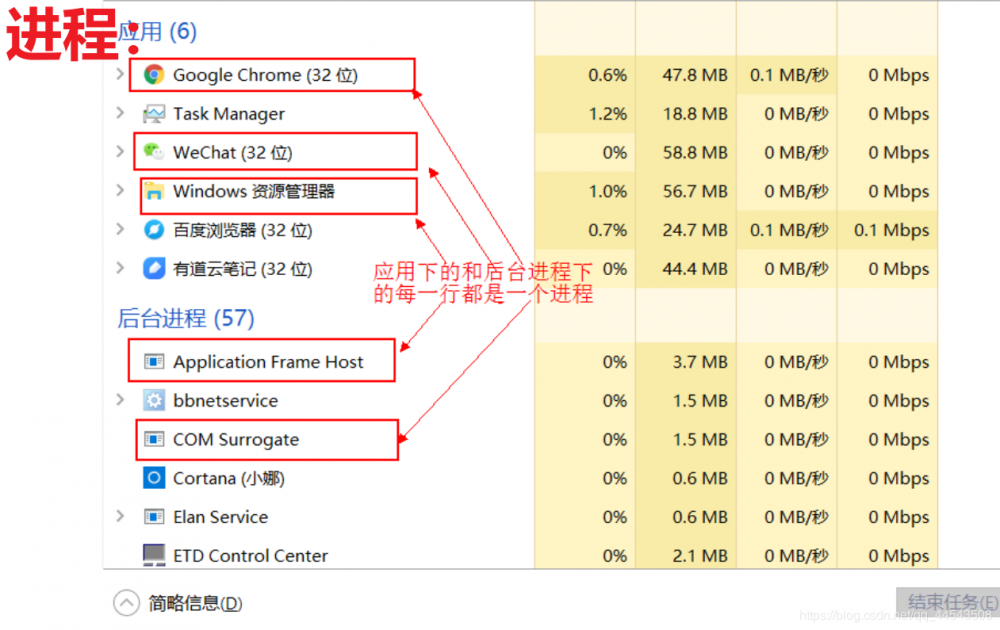Viewport: 1000px width, 630px height.
Task: Click the Application Frame Host icon
Action: click(152, 361)
